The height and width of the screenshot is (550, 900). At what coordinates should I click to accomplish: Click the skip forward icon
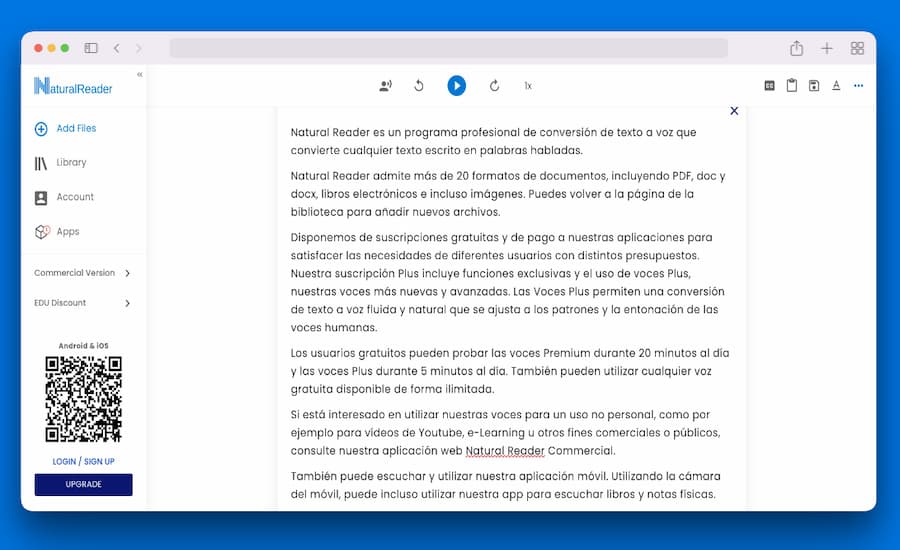click(x=494, y=86)
